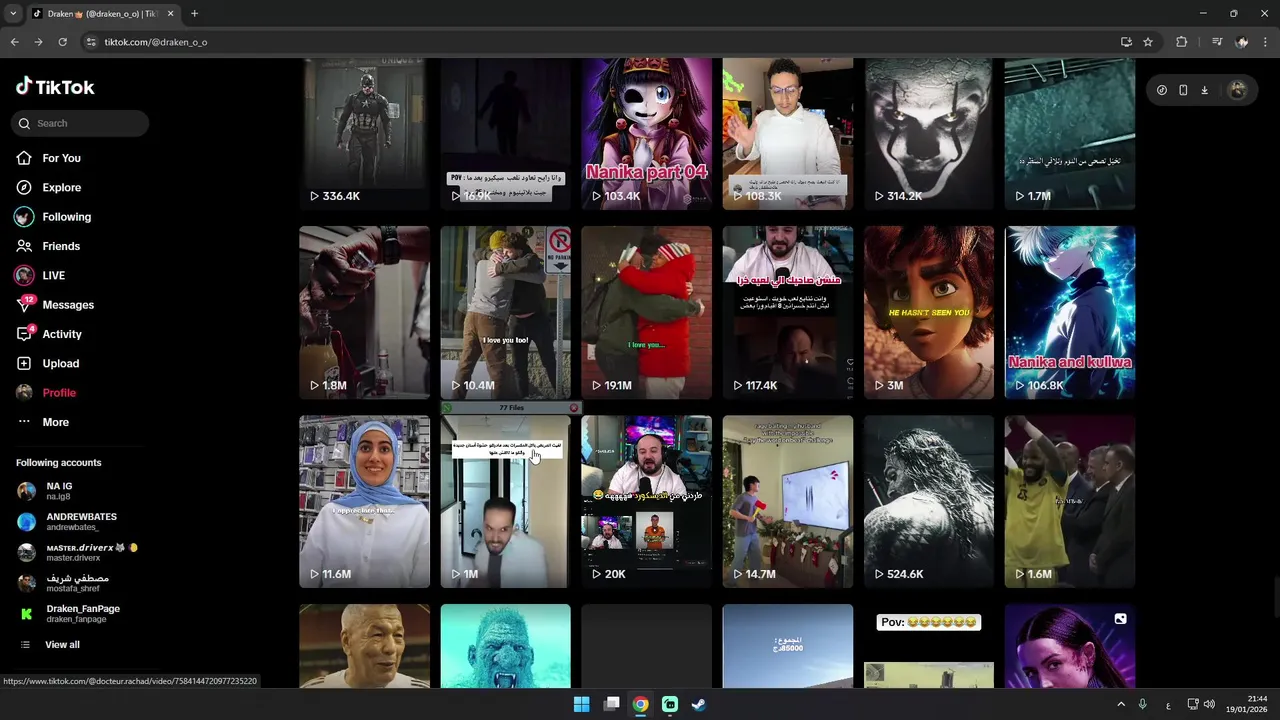Screen dimensions: 1280x720
Task: Open the 20K views streamer video
Action: click(646, 501)
